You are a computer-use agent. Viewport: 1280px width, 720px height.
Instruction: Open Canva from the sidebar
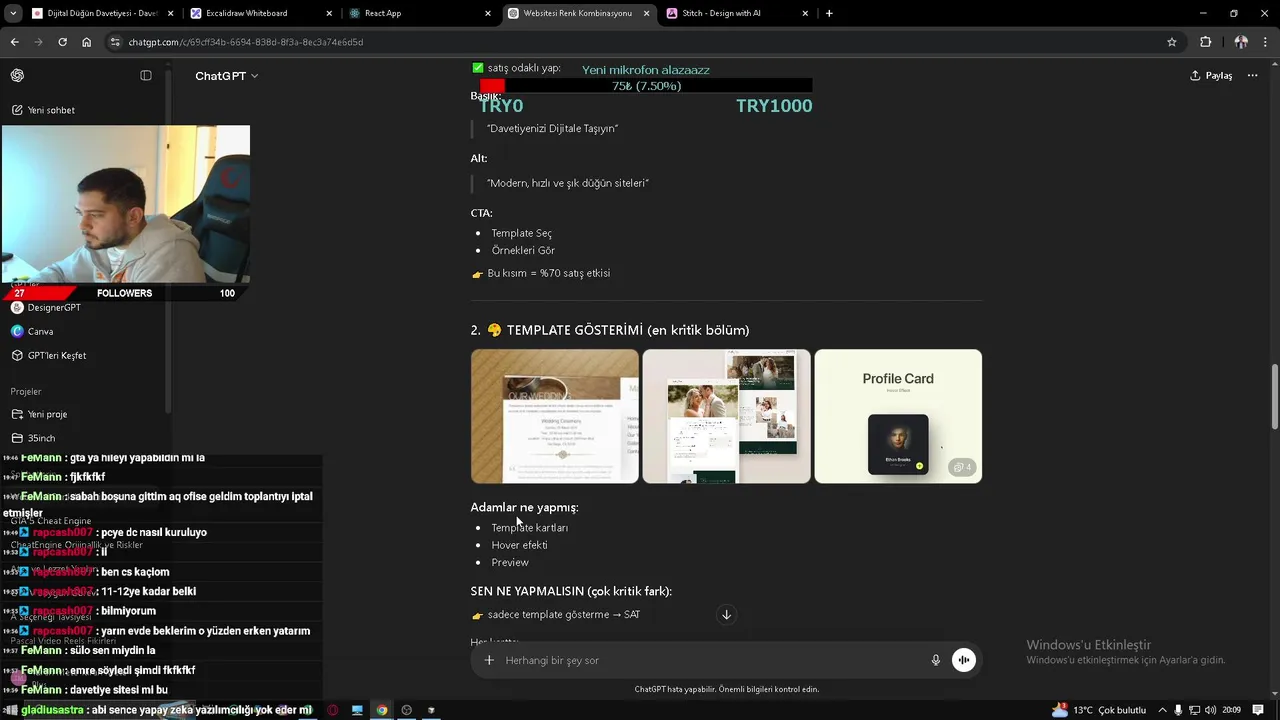(32, 331)
